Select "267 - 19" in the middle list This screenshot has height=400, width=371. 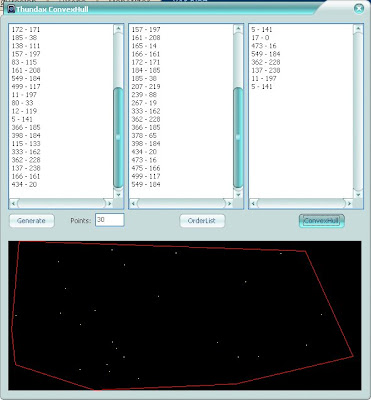click(x=144, y=103)
